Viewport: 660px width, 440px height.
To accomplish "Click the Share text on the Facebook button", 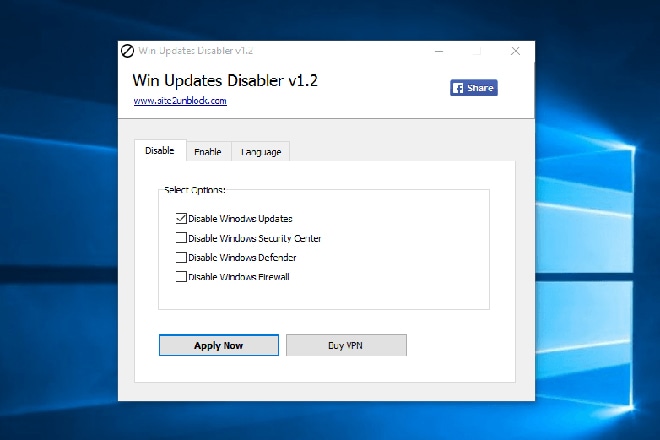I will pos(480,88).
